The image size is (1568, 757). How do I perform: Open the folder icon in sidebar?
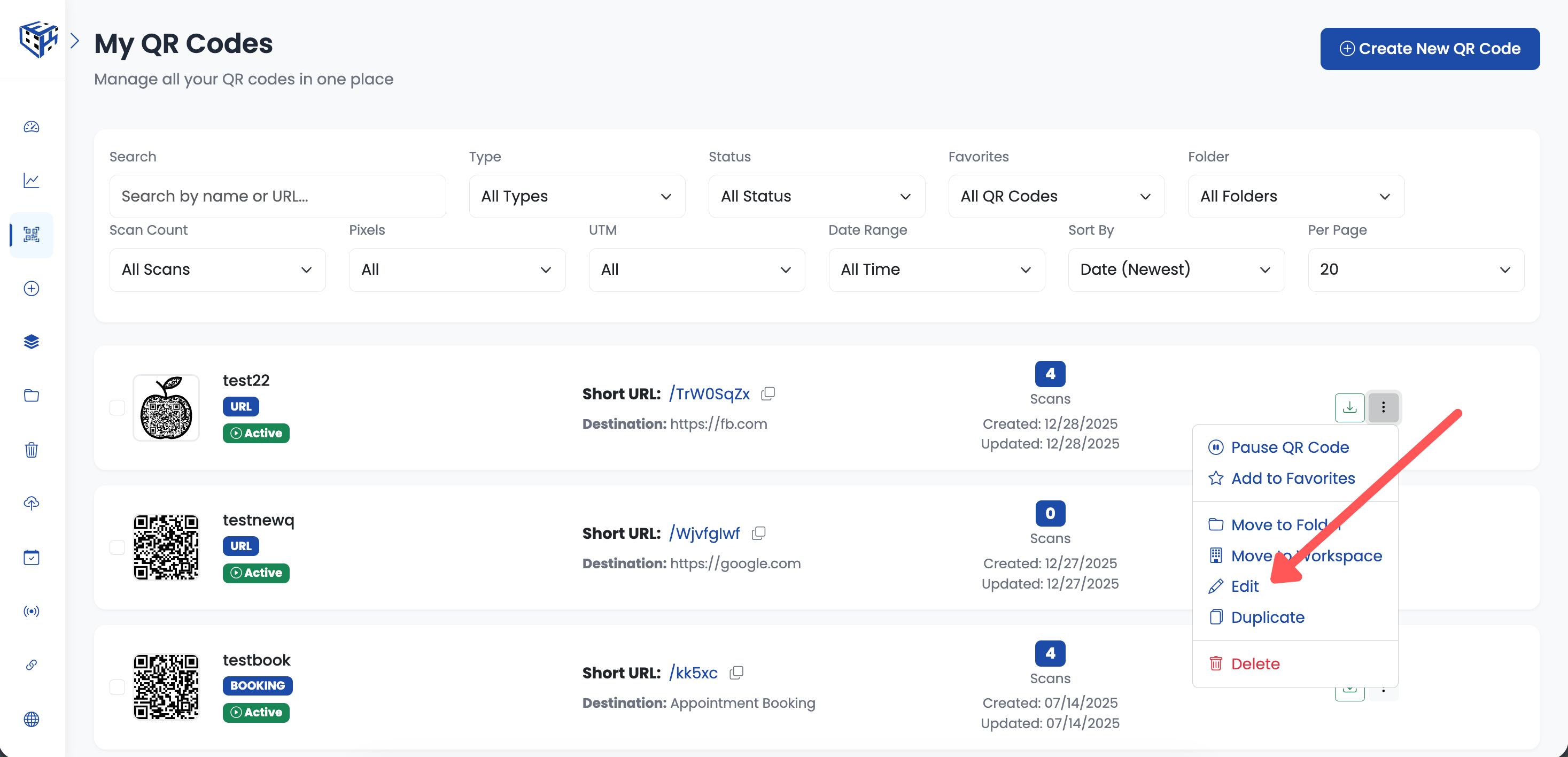click(32, 396)
